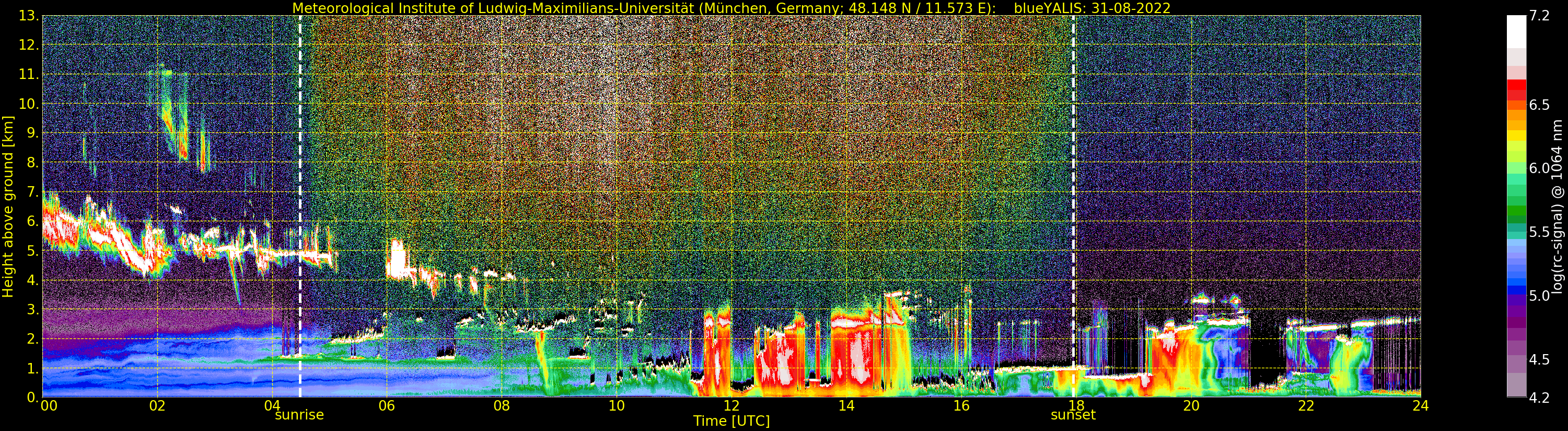1568x431 pixels.
Task: Click the white dashed sunset marker line
Action: [x=1073, y=207]
